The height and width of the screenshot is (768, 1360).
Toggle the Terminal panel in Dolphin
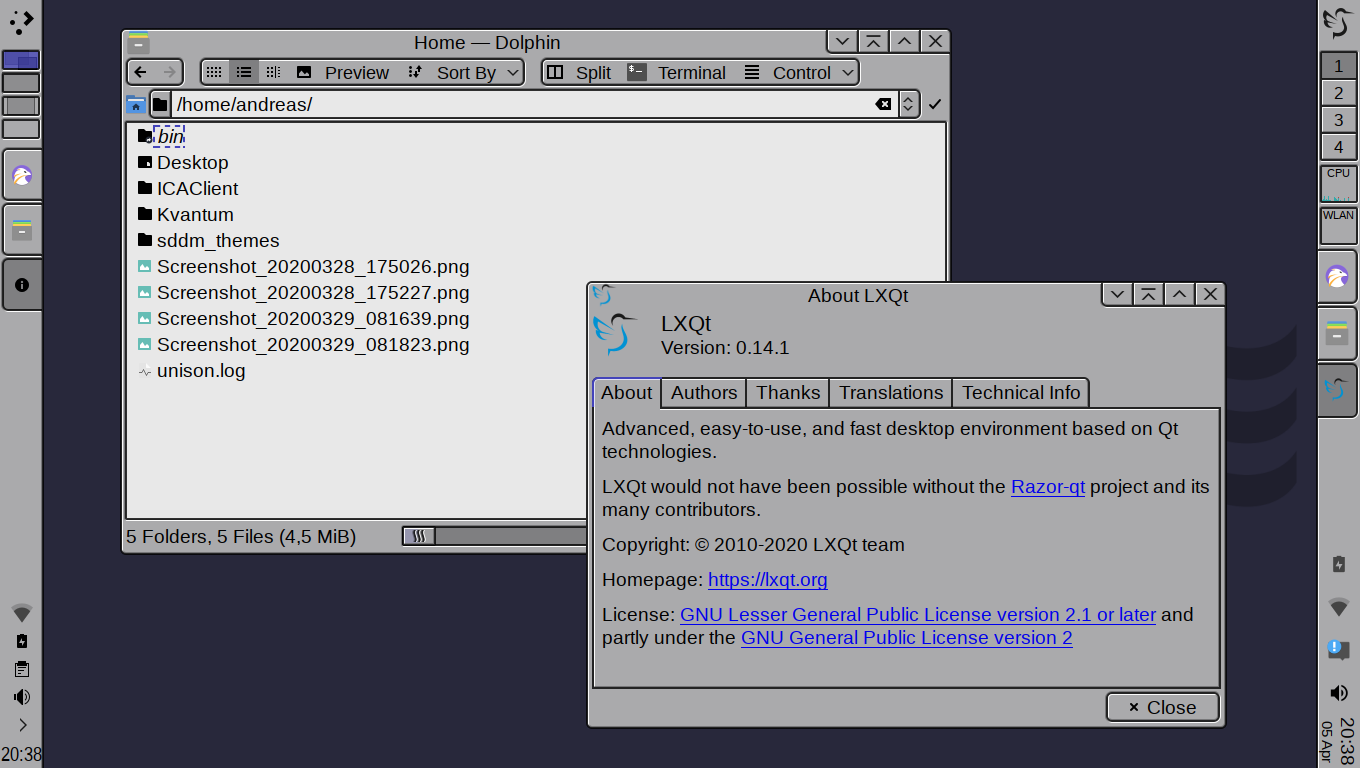pos(676,72)
